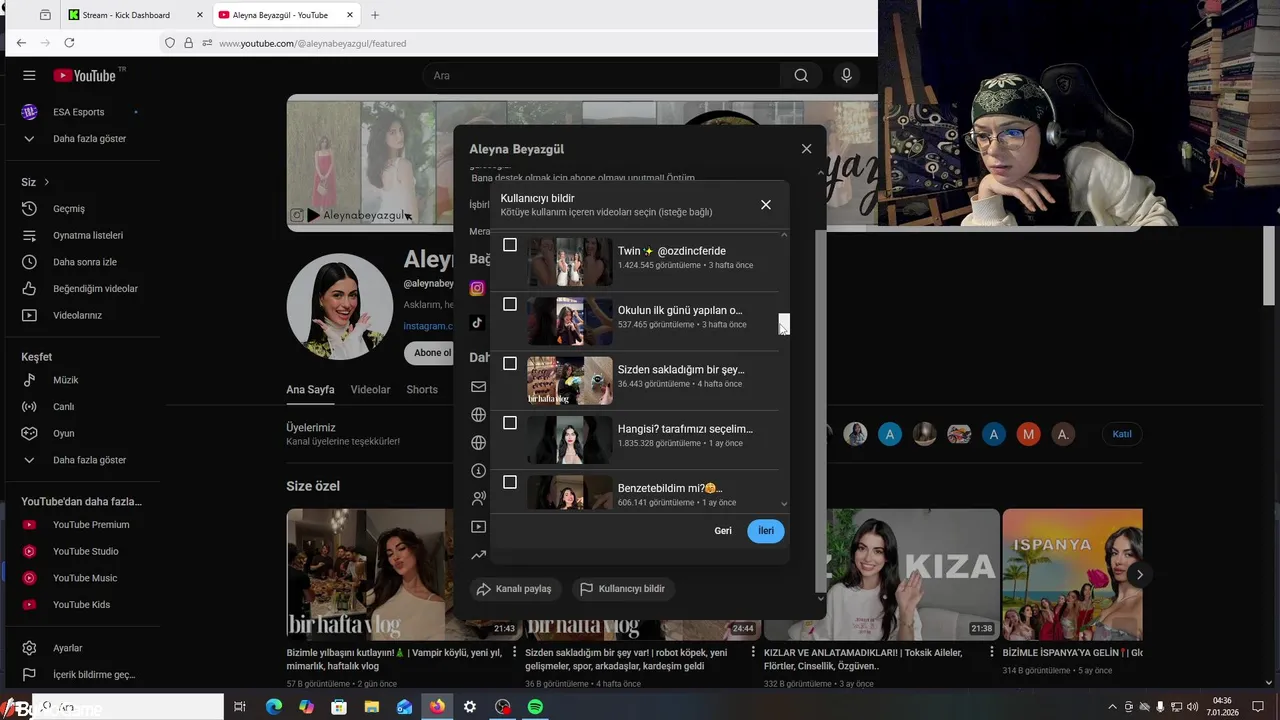Screen dimensions: 1280x720
Task: Click the 'Abone ol' subscribe button
Action: 432,353
